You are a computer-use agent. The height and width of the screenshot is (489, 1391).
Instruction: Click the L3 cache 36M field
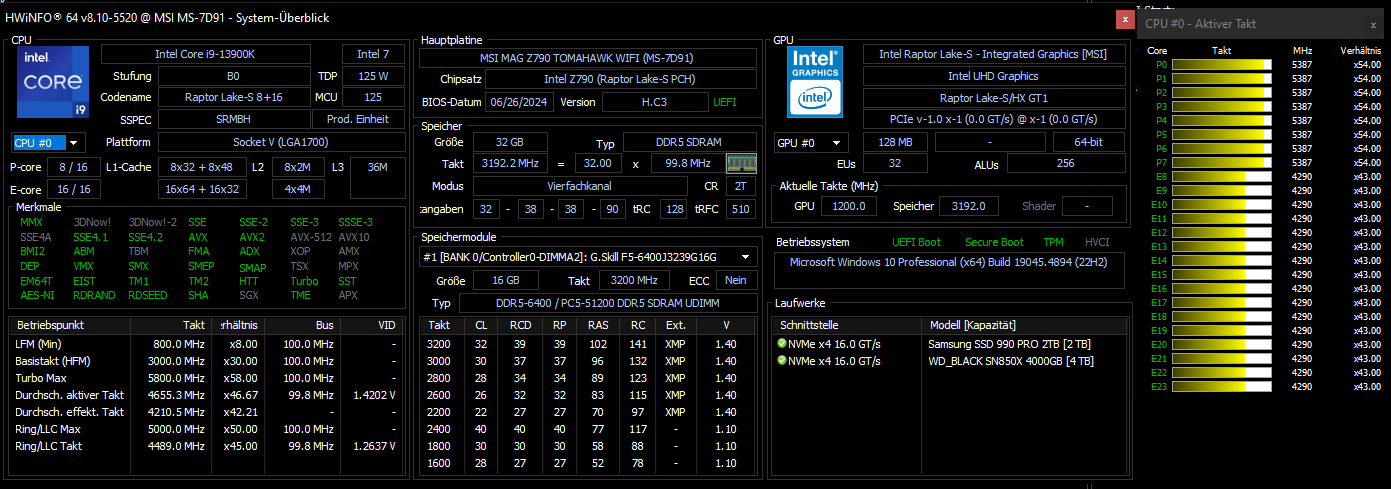tap(377, 176)
